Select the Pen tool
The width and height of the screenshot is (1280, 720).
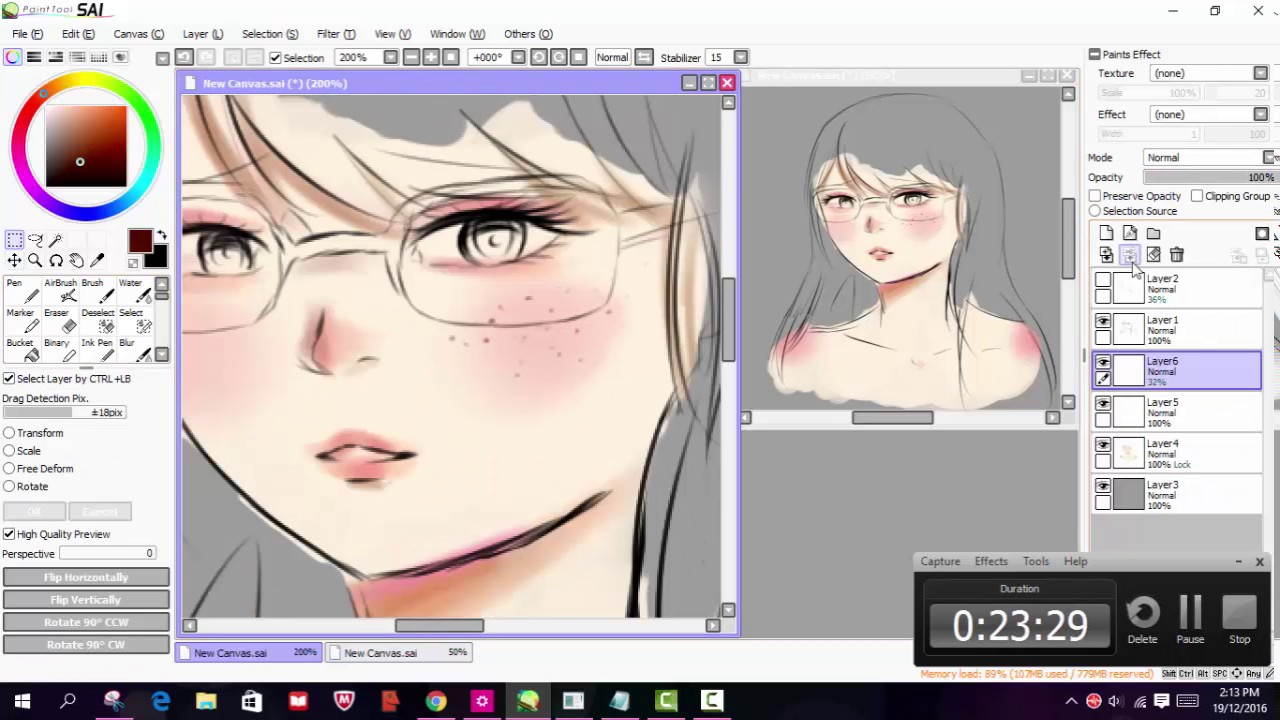click(21, 290)
